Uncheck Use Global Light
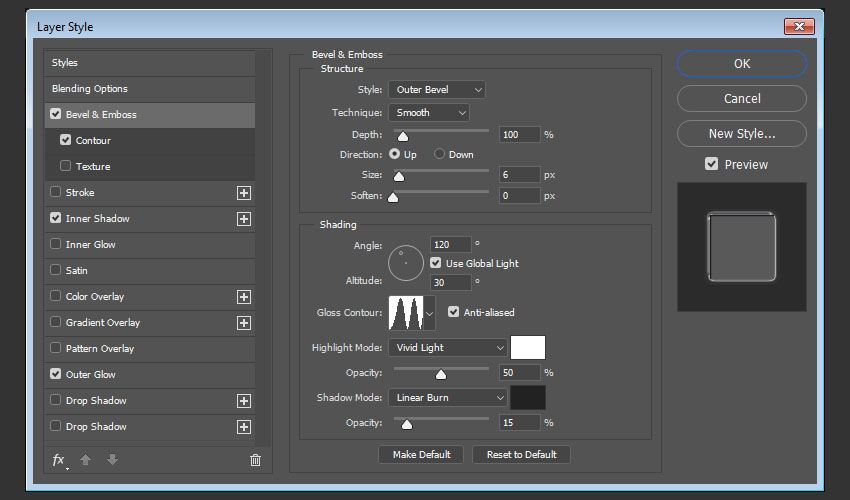This screenshot has width=850, height=500. pos(436,263)
